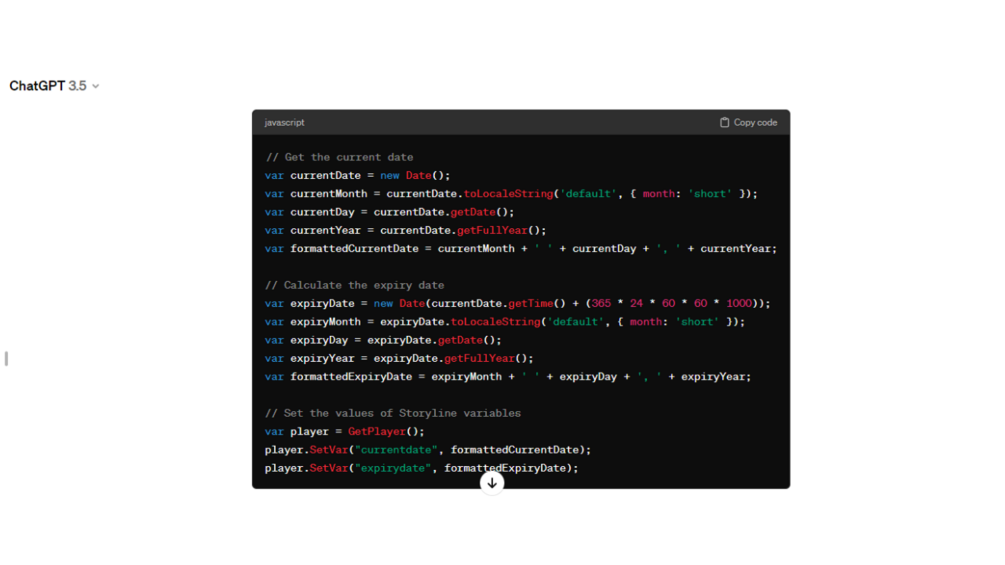Click the line starting 'var currentYear'
This screenshot has width=1005, height=565.
[x=406, y=230]
